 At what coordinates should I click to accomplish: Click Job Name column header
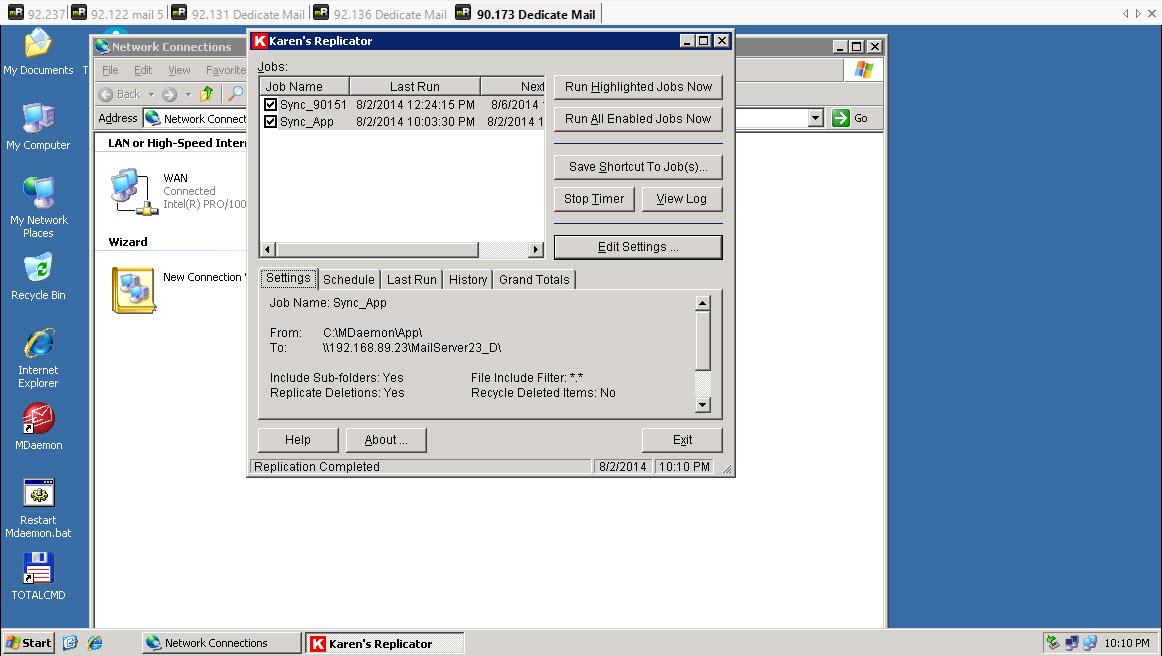tap(304, 86)
